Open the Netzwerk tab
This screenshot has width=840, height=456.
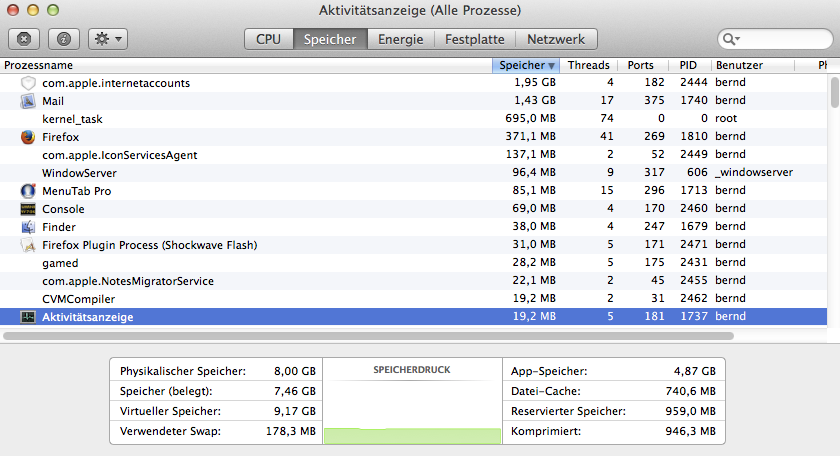coord(556,39)
